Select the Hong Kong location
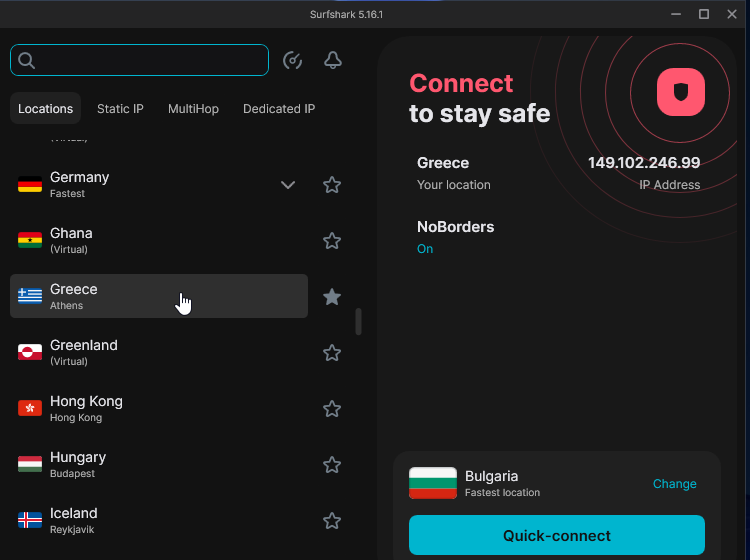 (x=159, y=408)
